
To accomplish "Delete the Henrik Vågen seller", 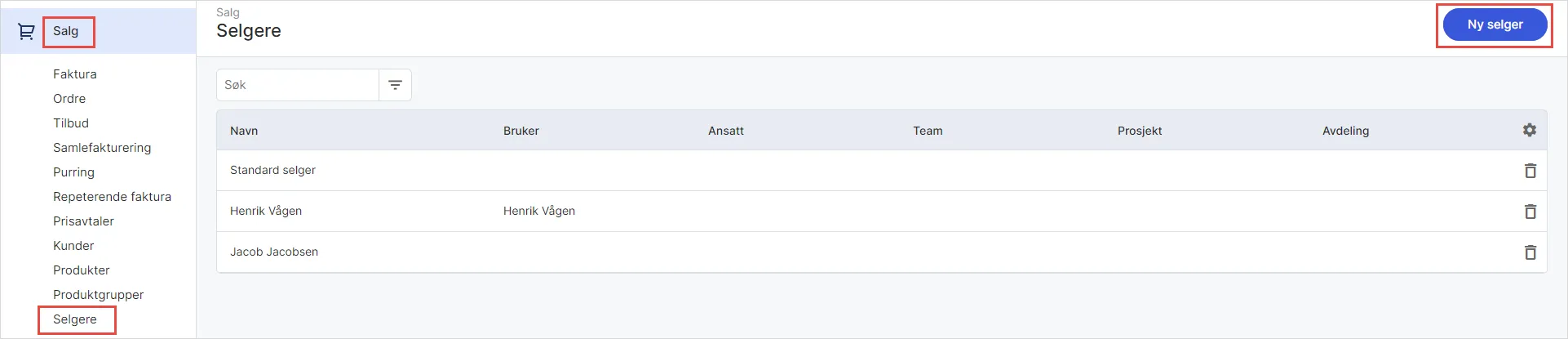I will tap(1530, 212).
